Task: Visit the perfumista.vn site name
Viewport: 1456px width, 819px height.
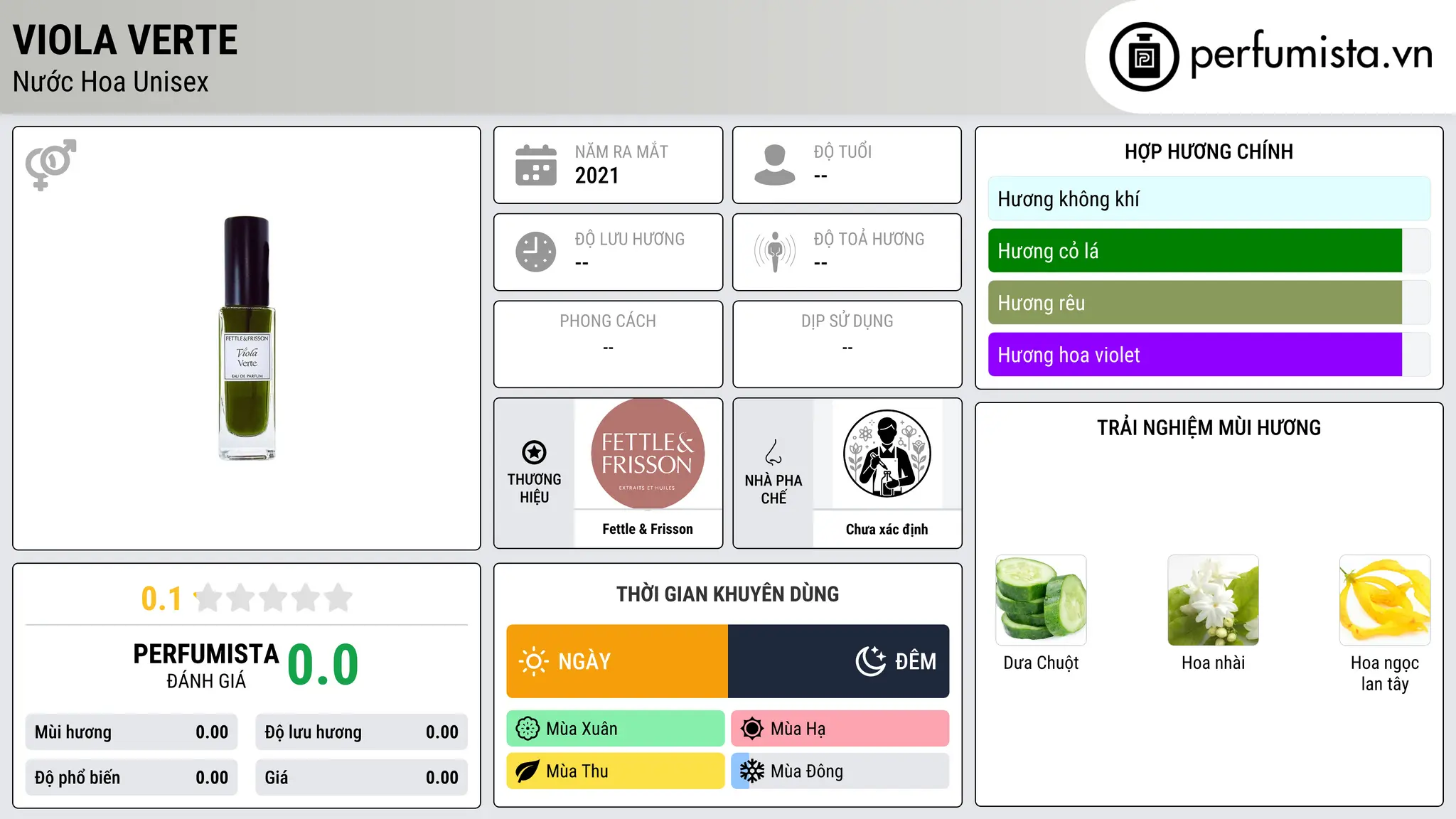Action: click(x=1312, y=54)
